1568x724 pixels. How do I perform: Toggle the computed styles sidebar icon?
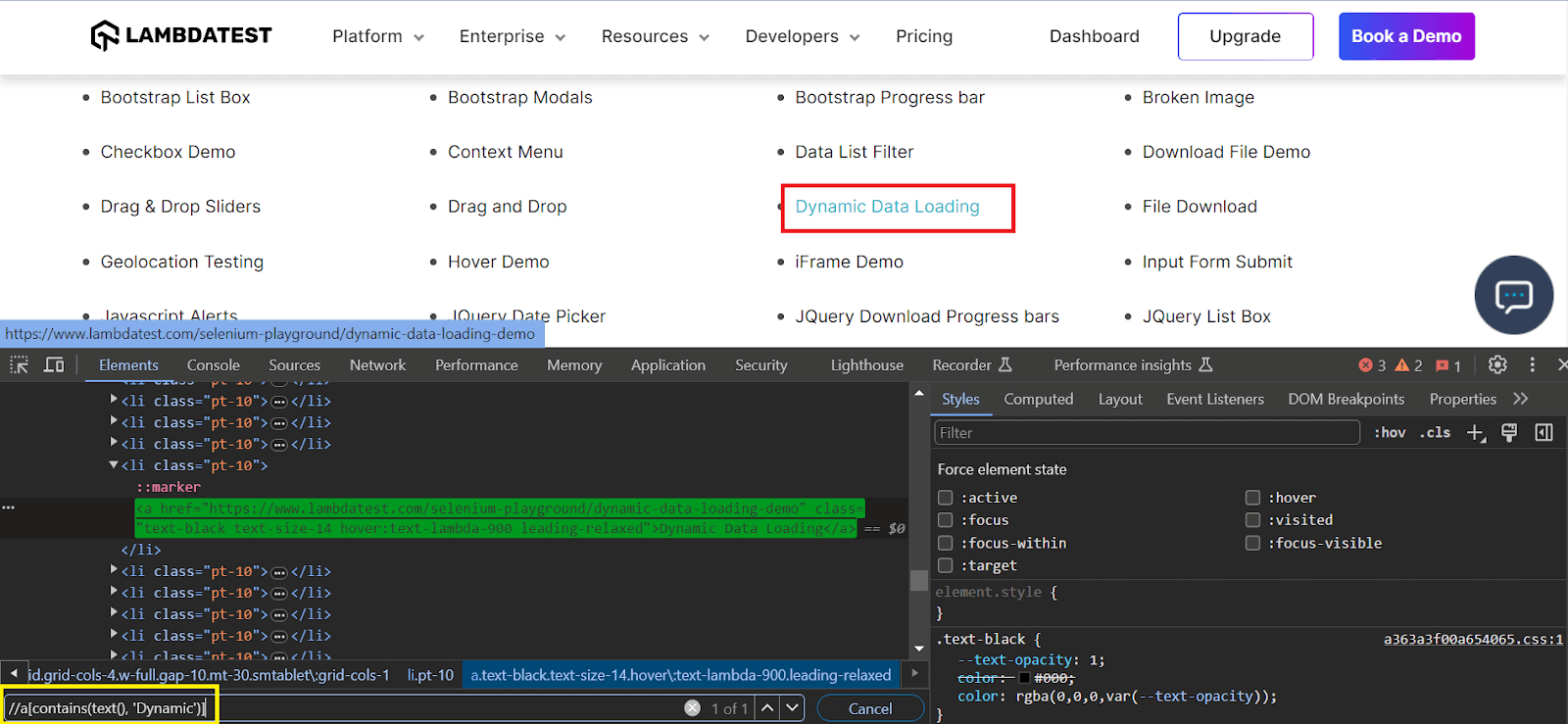[1543, 433]
